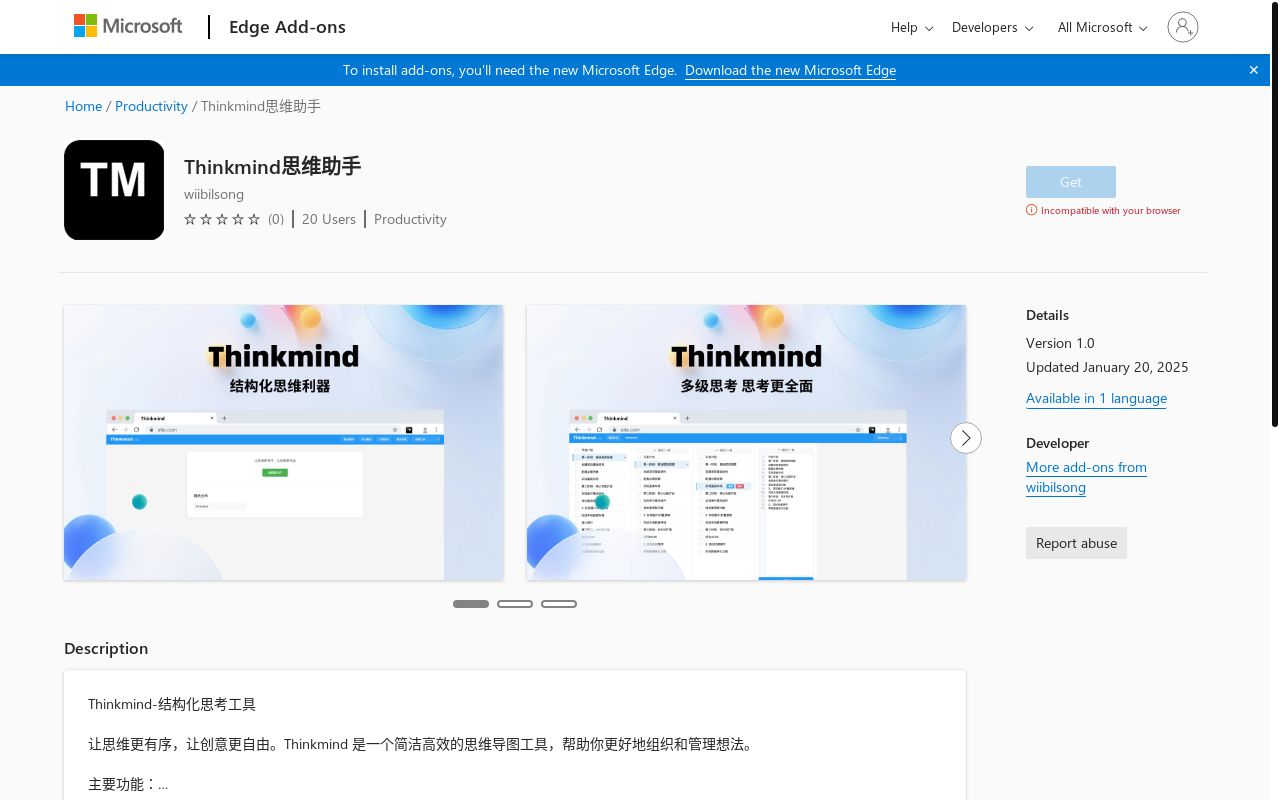Expand the Developers menu

point(991,27)
